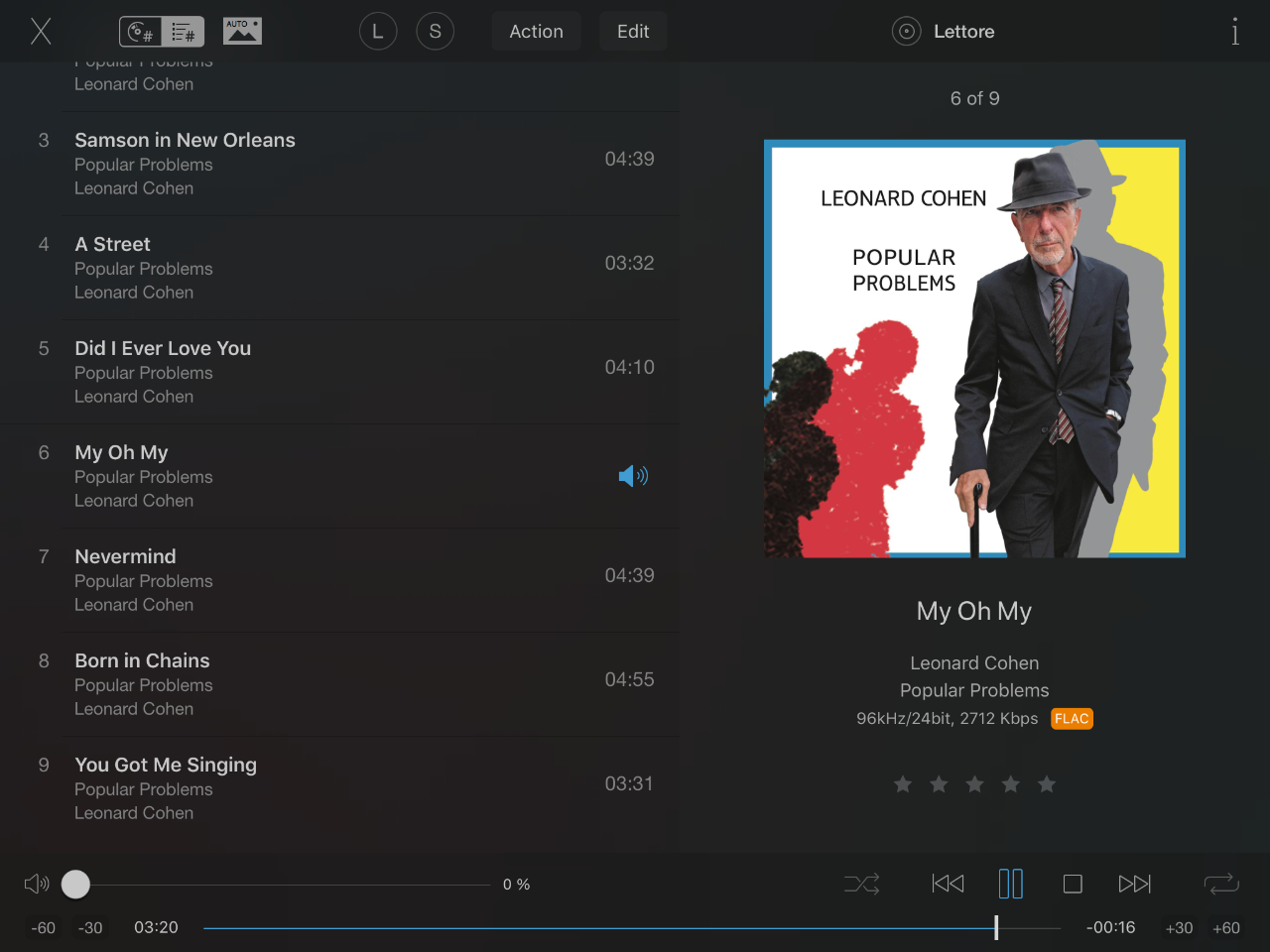
Task: Stop playback with the square icon
Action: [1073, 884]
